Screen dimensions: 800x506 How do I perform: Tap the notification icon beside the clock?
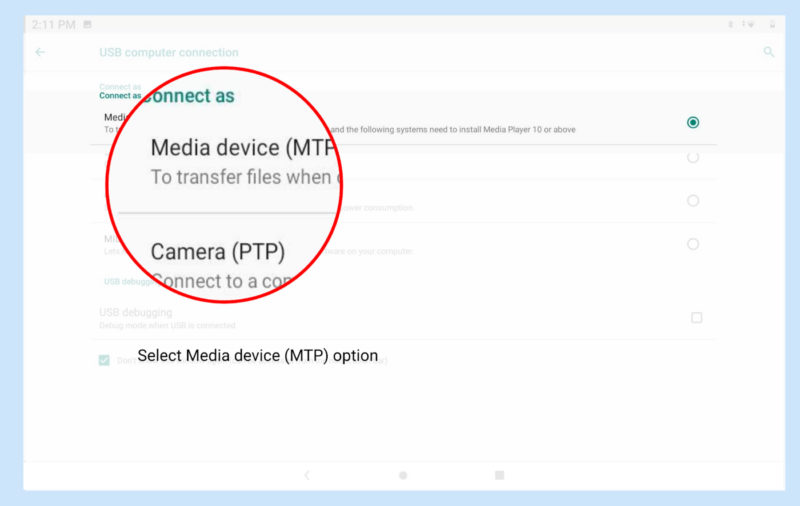pos(87,23)
